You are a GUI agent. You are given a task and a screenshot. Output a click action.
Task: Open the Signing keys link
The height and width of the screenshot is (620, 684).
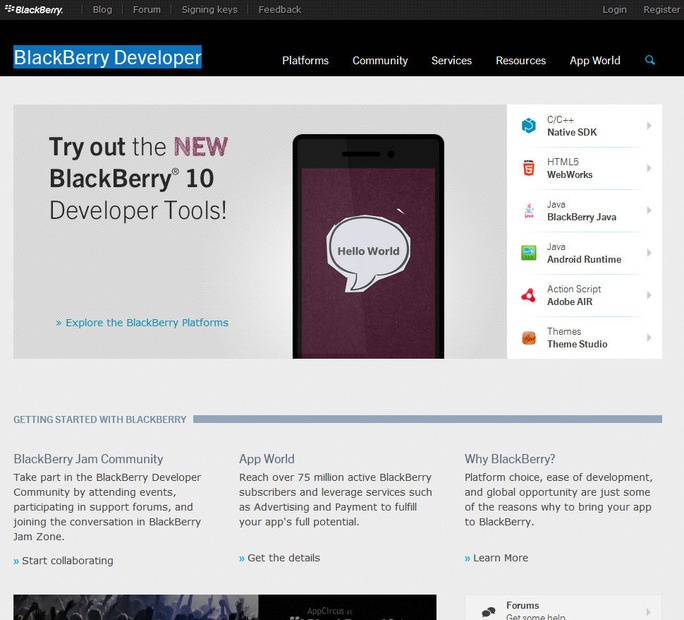pyautogui.click(x=209, y=9)
